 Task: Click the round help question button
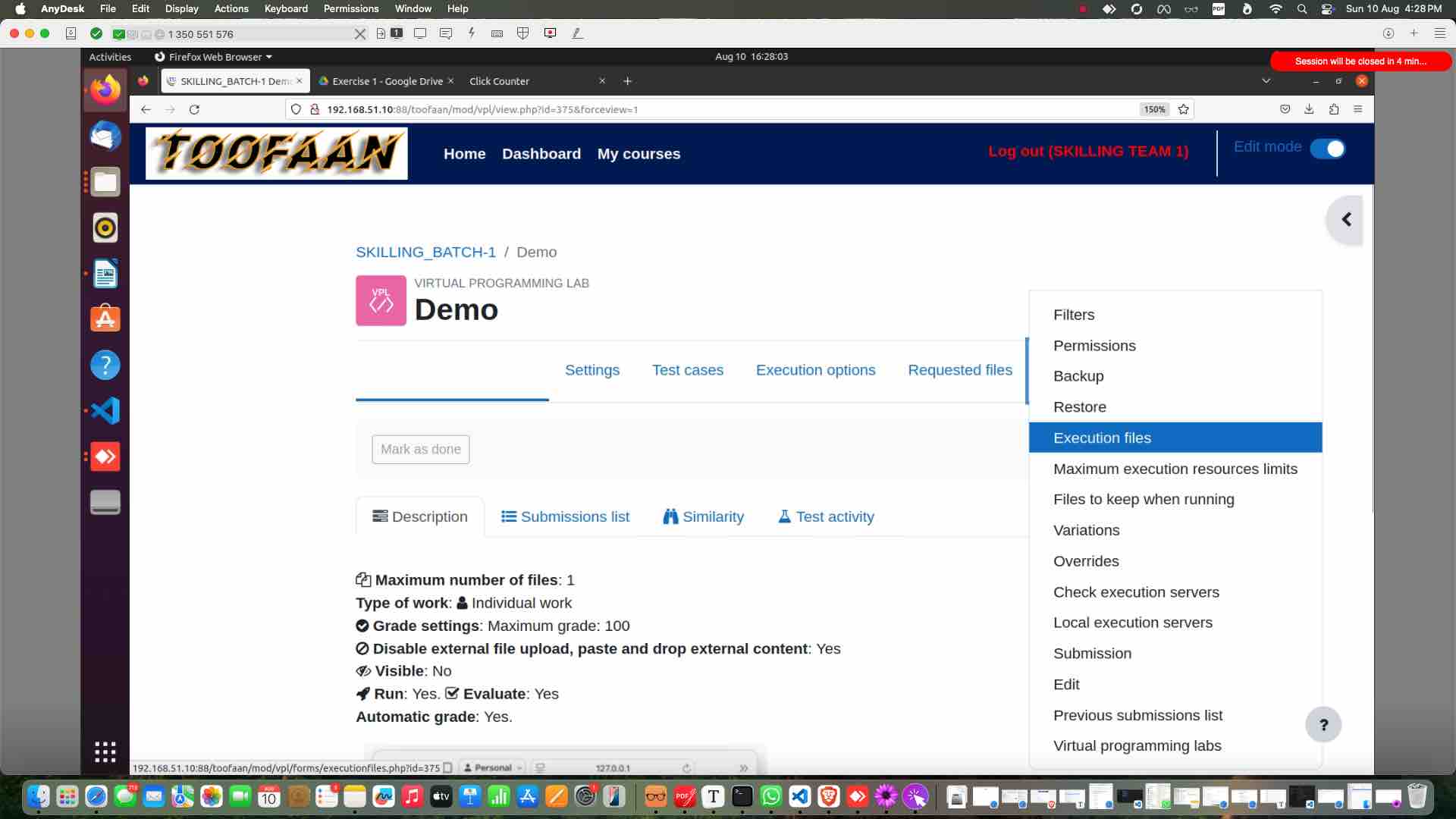point(1323,725)
